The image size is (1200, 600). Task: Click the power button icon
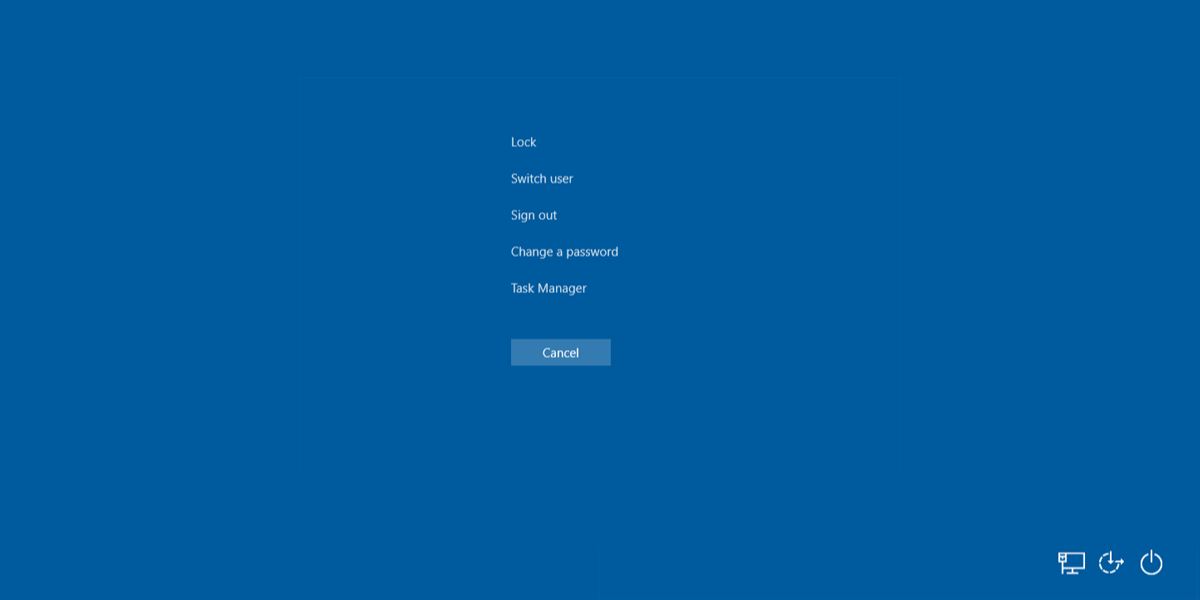click(1151, 563)
